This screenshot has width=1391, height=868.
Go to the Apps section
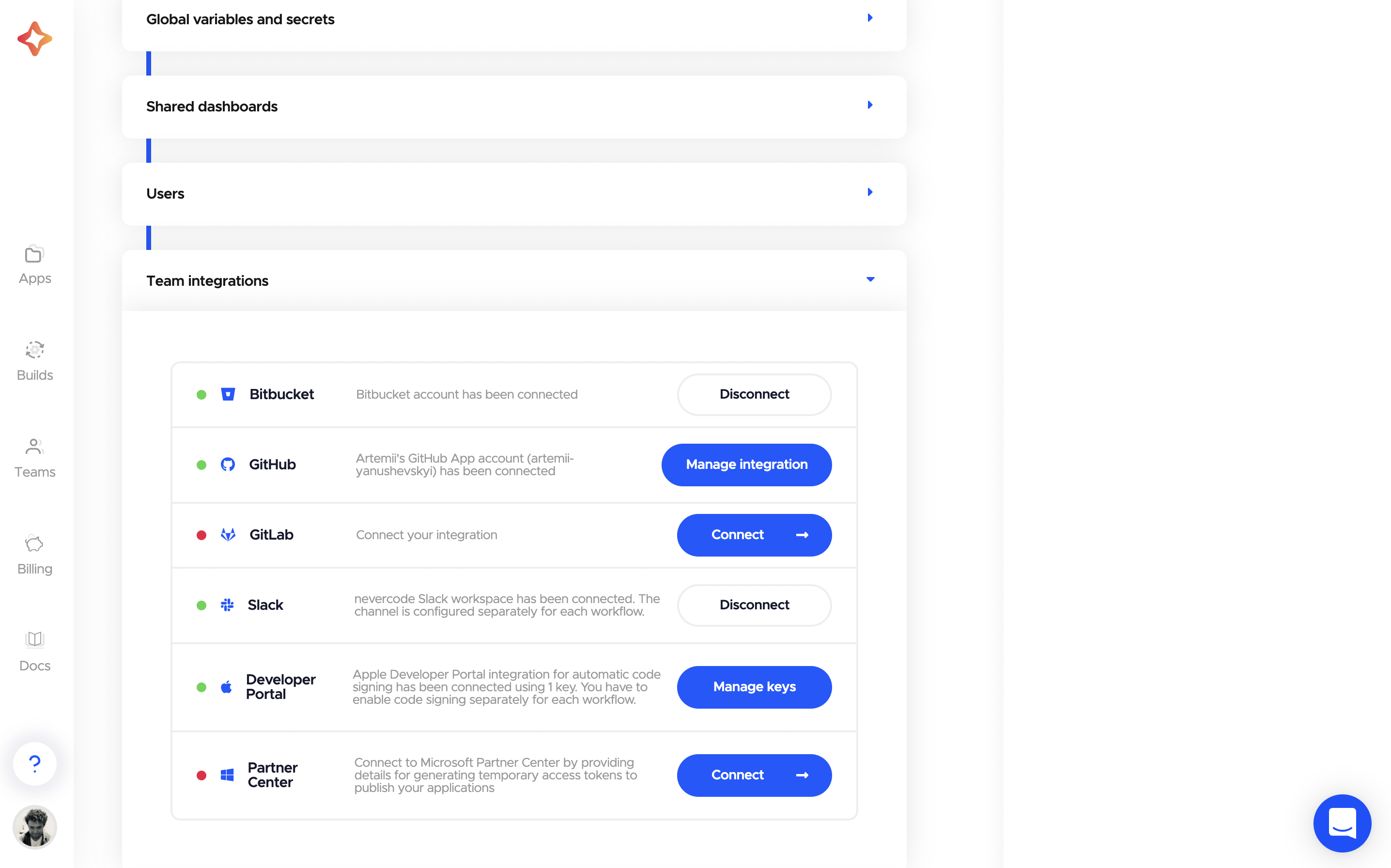click(x=34, y=264)
